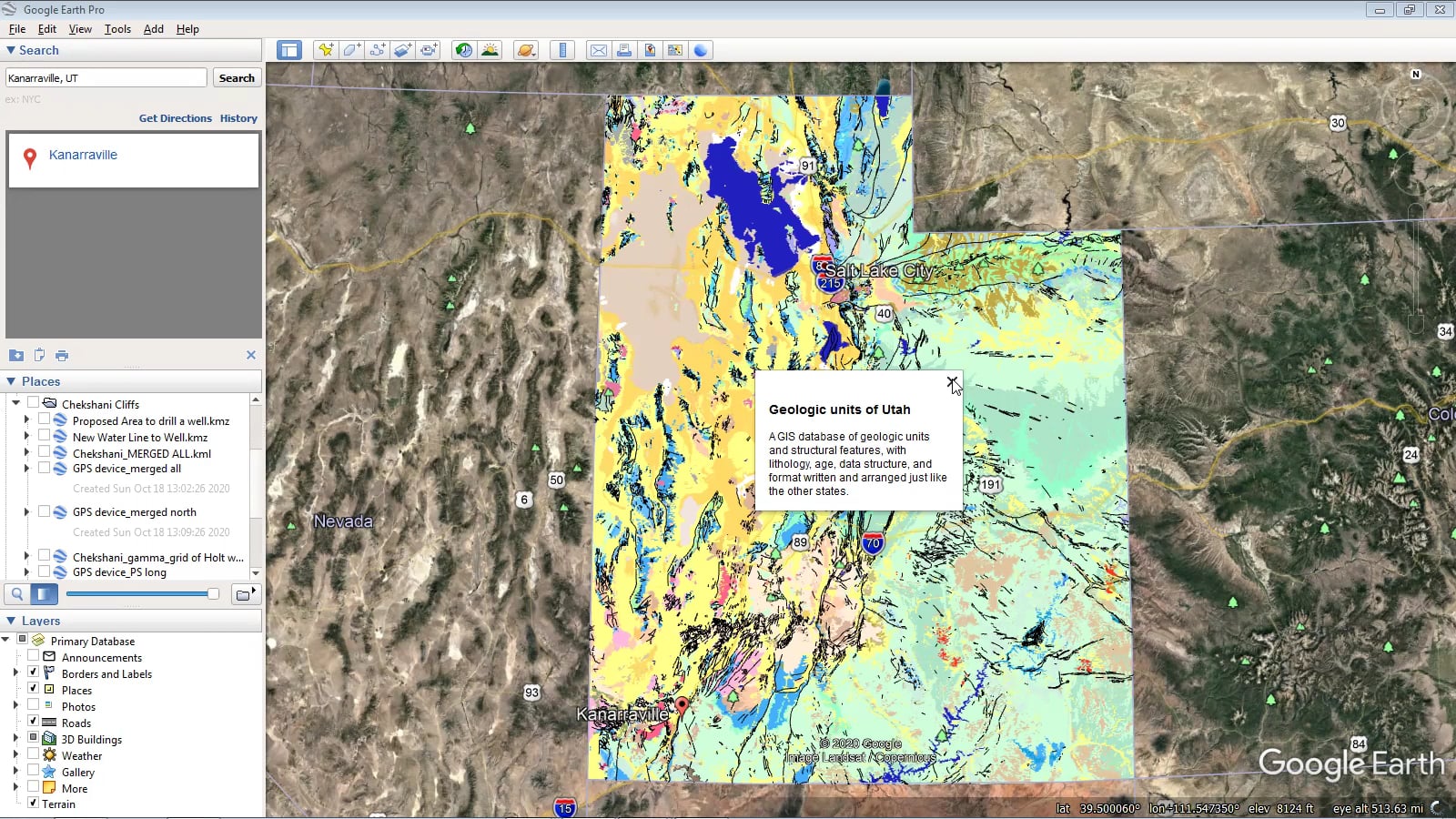Email the current view
1456x819 pixels.
(599, 50)
